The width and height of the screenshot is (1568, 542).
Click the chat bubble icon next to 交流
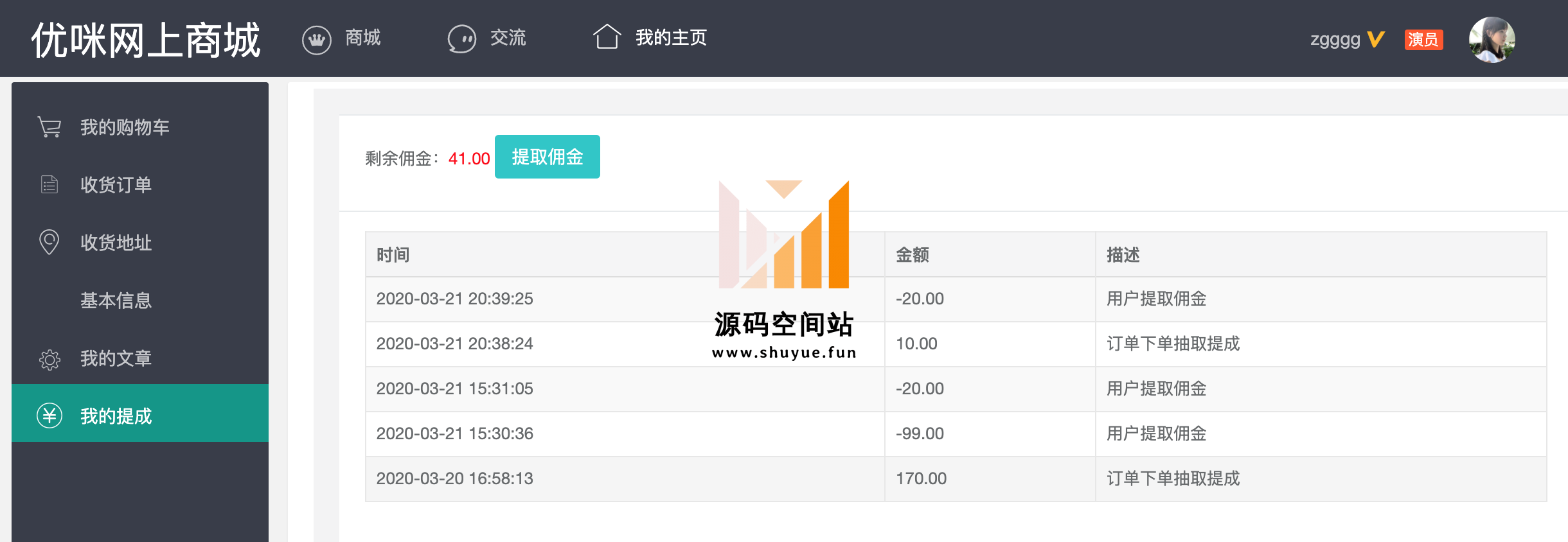(x=461, y=39)
